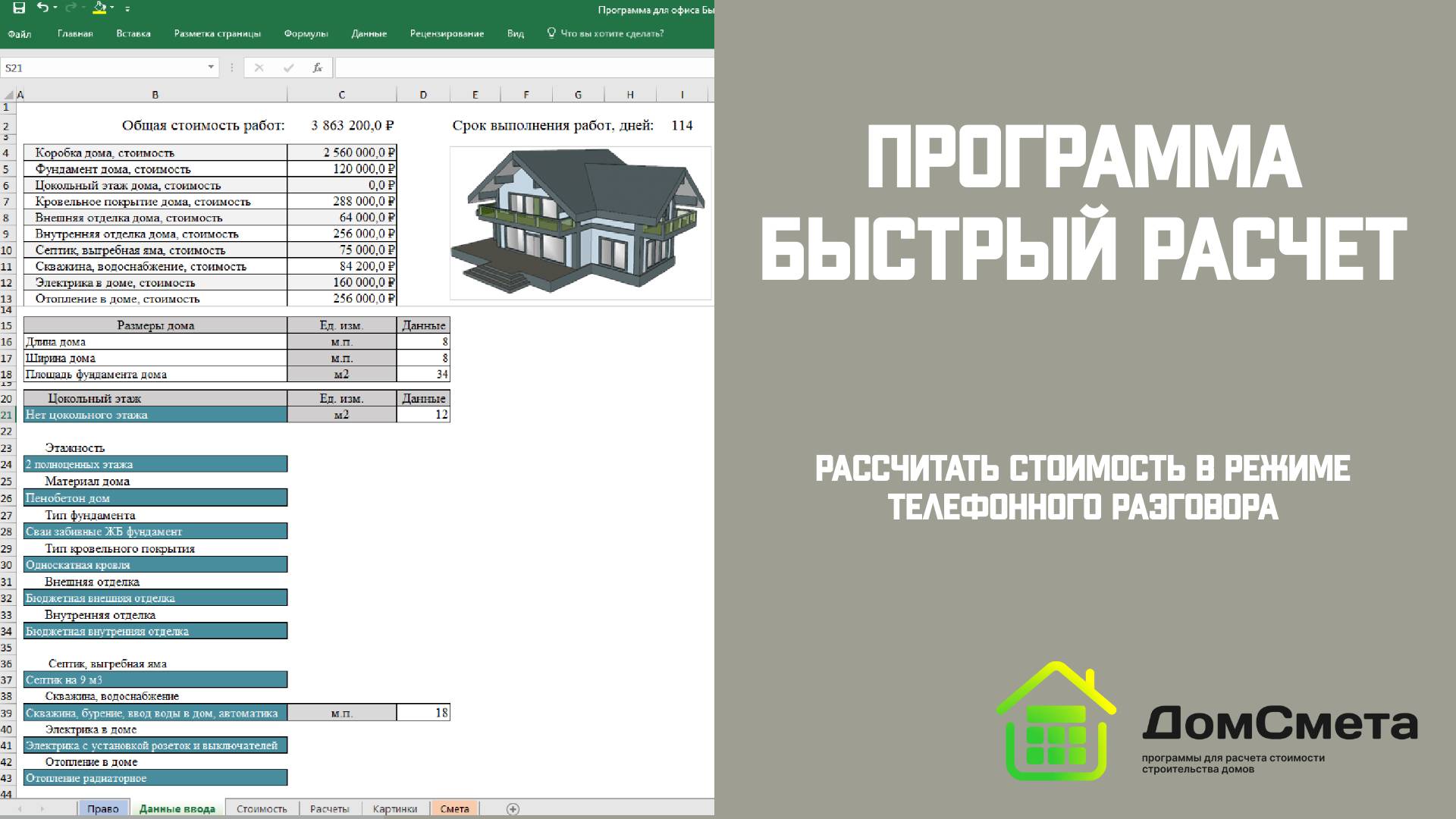
Task: Open the Name Box dropdown arrow
Action: [x=211, y=67]
